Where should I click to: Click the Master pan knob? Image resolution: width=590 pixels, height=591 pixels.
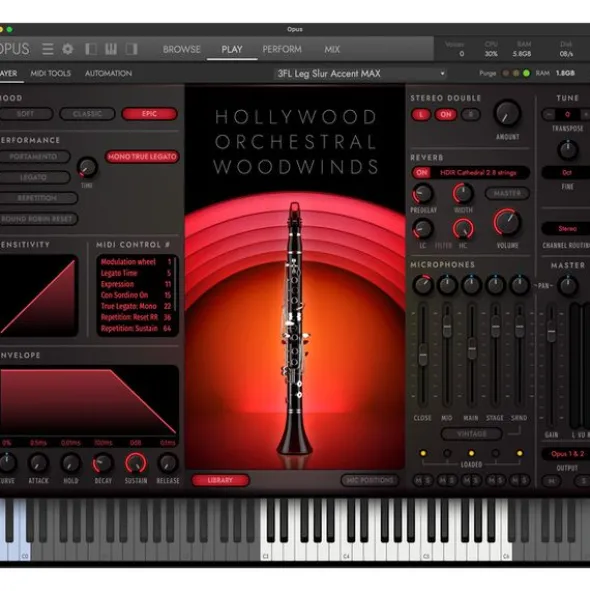tap(567, 286)
